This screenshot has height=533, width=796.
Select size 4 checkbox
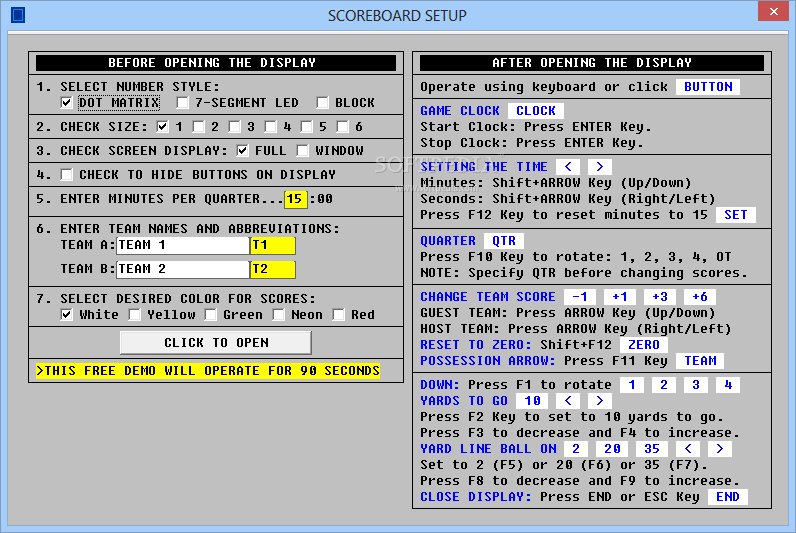[271, 126]
